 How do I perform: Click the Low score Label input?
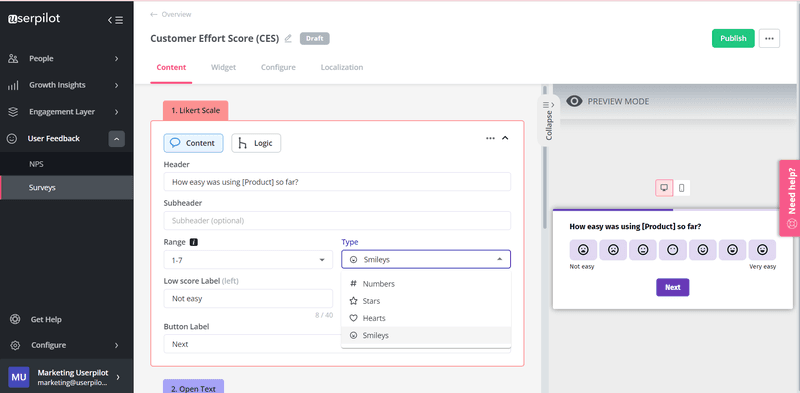coord(248,299)
